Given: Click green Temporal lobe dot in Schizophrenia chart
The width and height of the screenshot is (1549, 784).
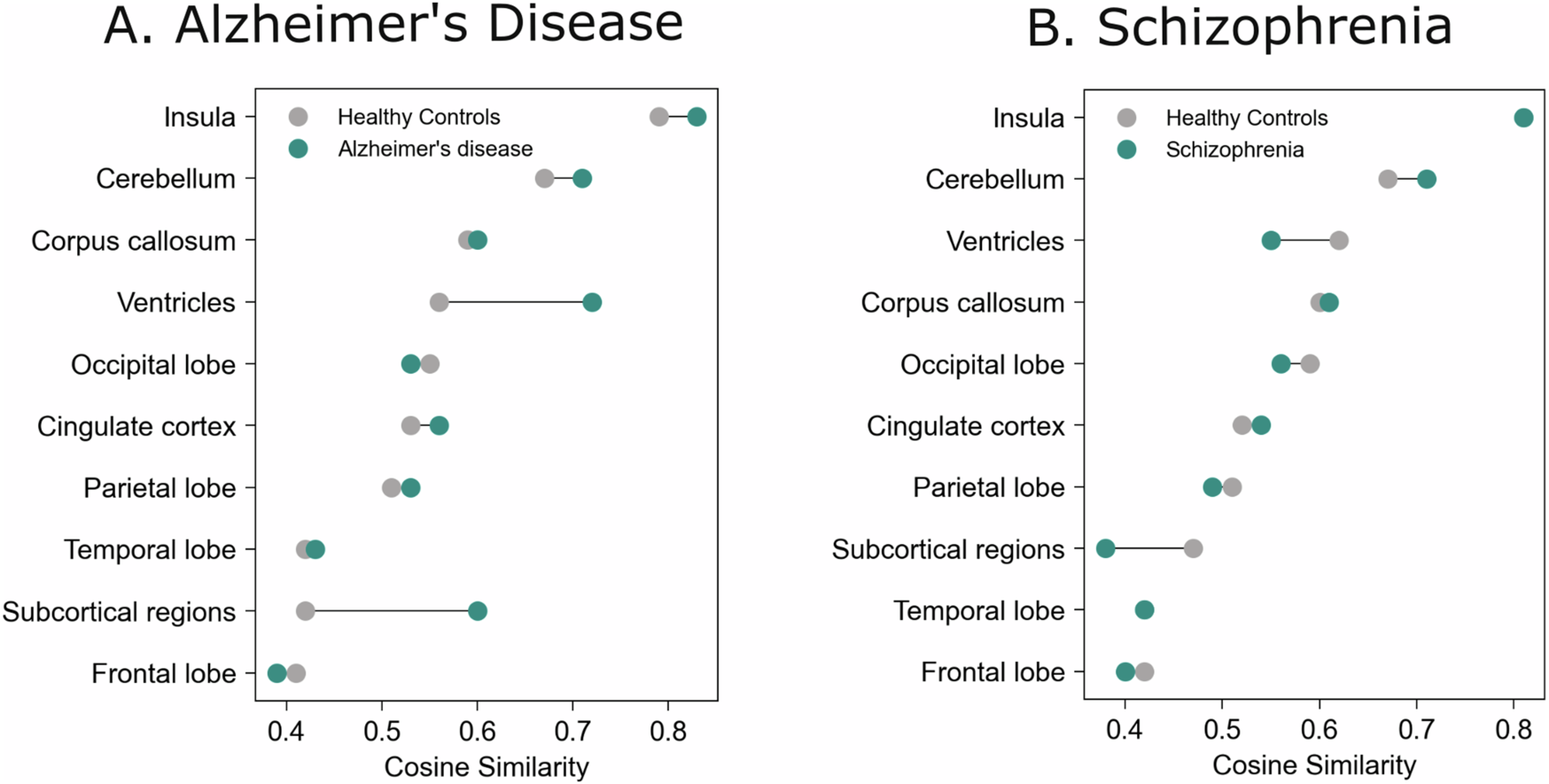Looking at the screenshot, I should [1144, 610].
